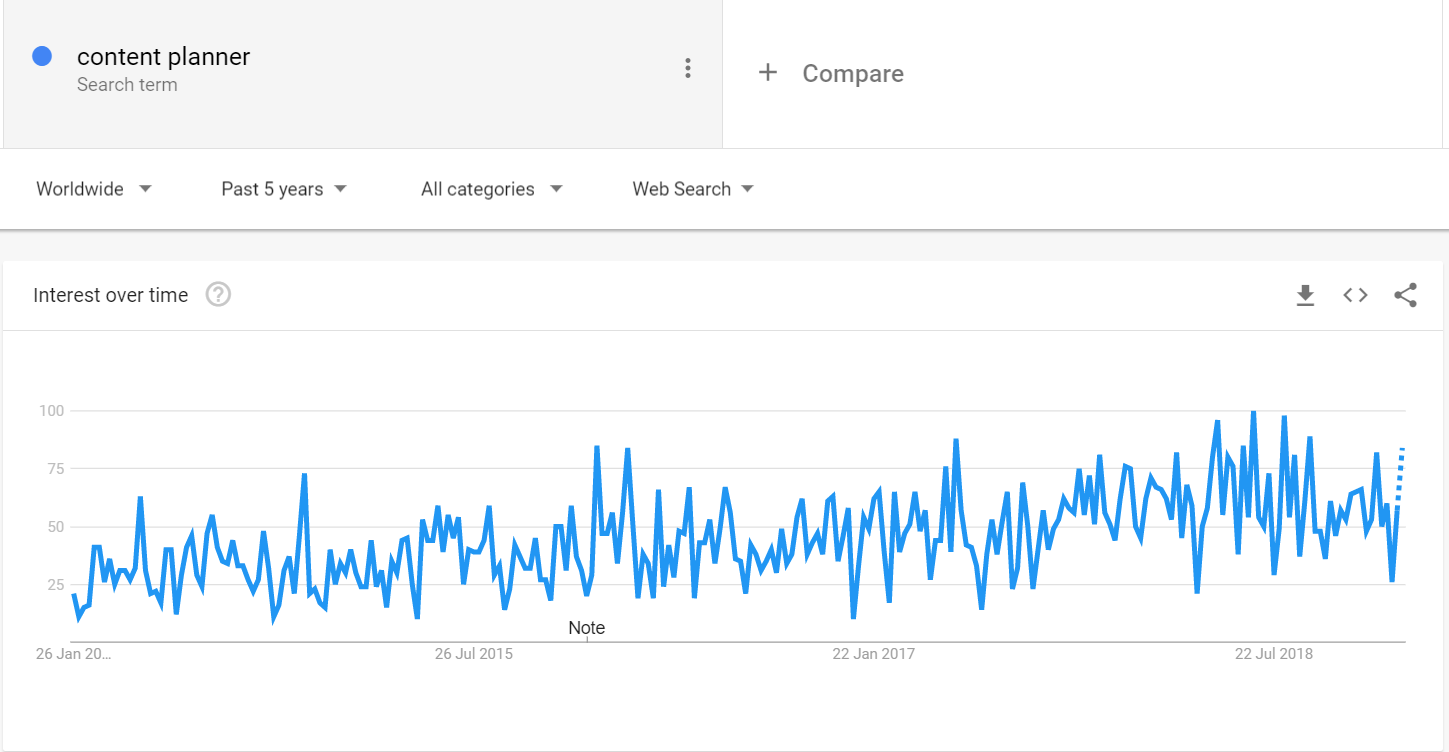
Task: Click the 22 Jul 2018 axis label
Action: tap(1272, 653)
